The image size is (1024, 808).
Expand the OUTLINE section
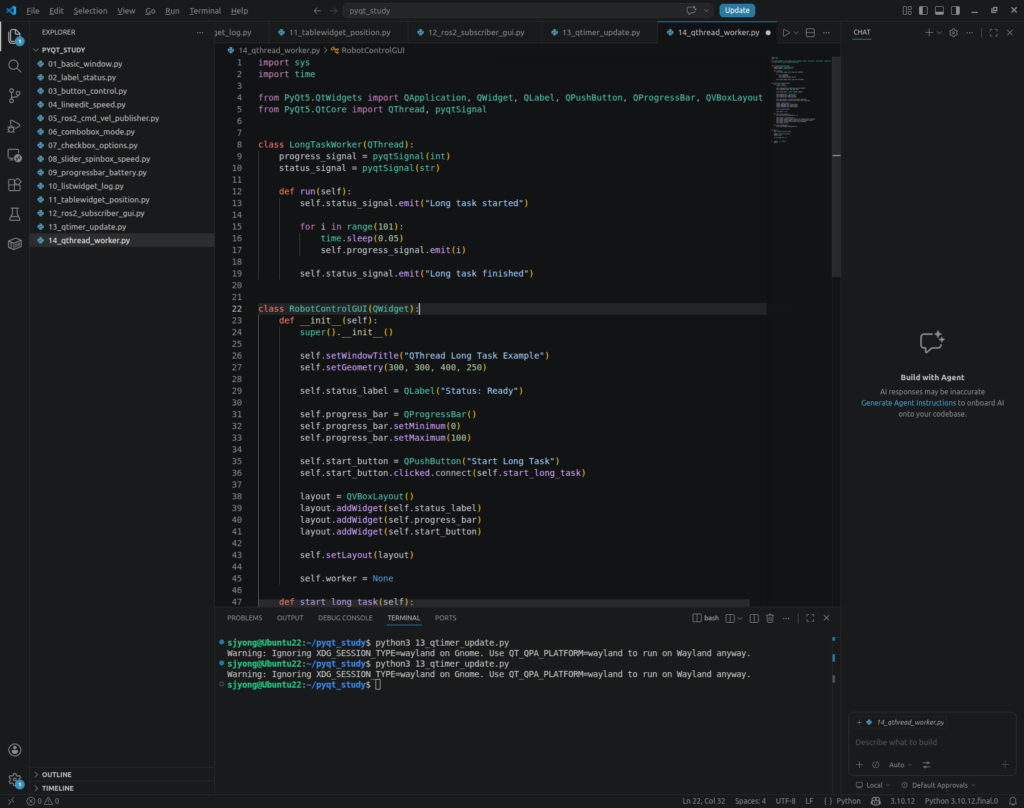pos(122,775)
